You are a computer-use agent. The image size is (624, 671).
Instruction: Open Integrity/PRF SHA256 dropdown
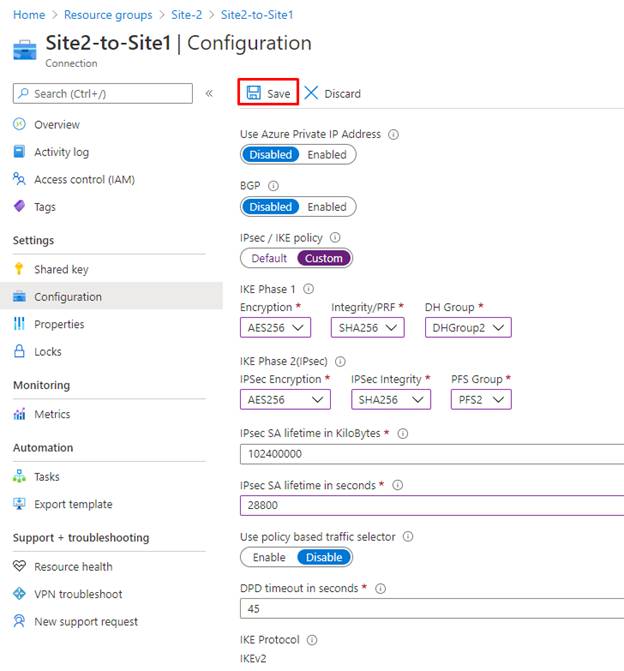click(x=367, y=327)
